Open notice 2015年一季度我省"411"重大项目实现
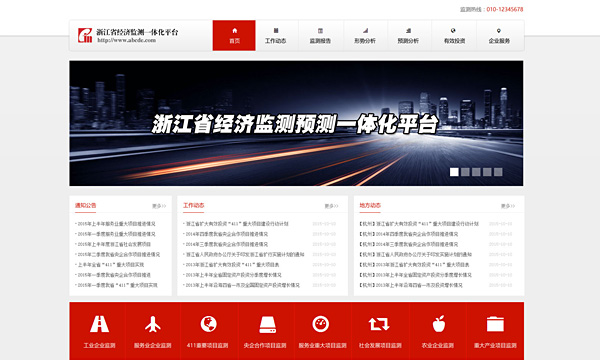 (117, 285)
